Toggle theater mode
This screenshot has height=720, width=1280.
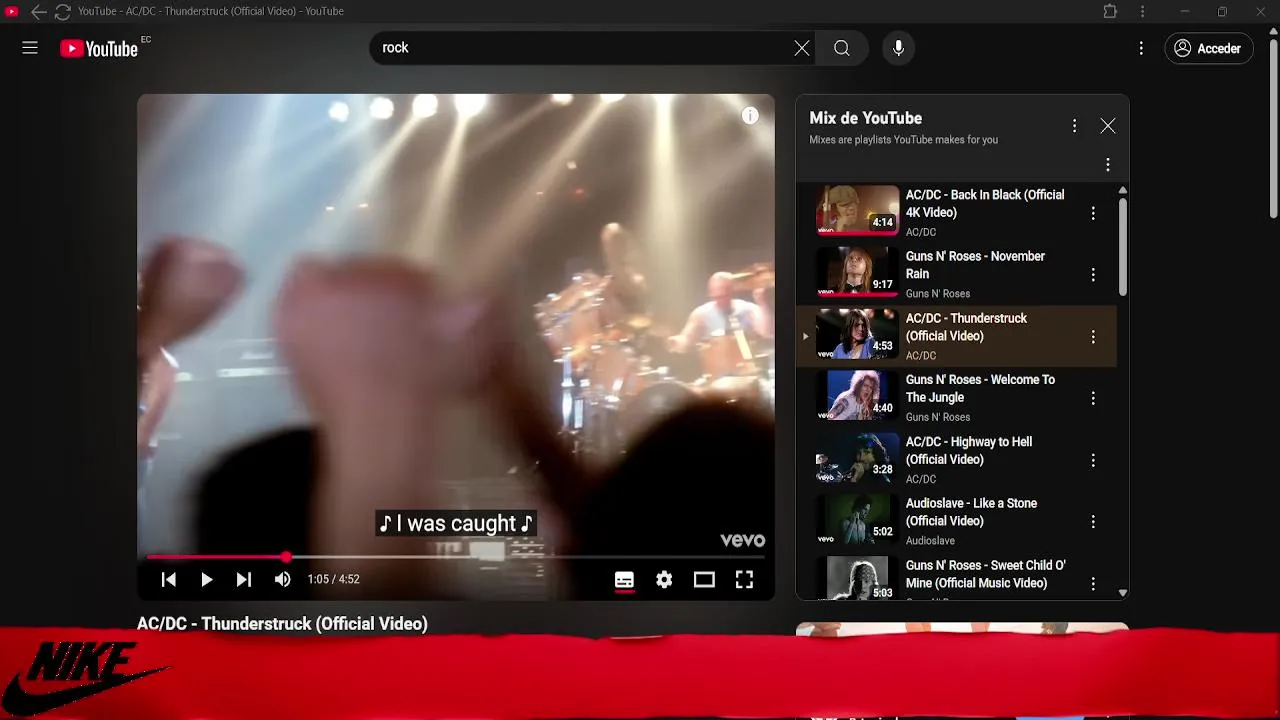pos(704,580)
